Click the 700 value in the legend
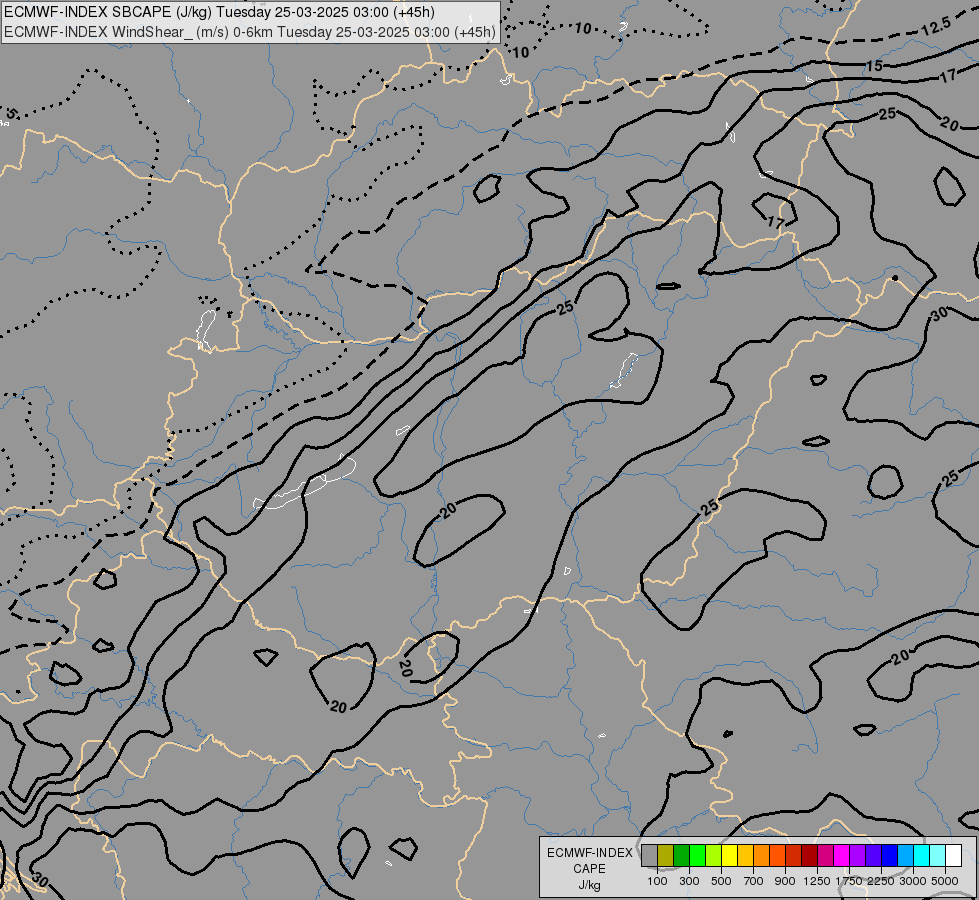The height and width of the screenshot is (900, 979). [x=754, y=881]
